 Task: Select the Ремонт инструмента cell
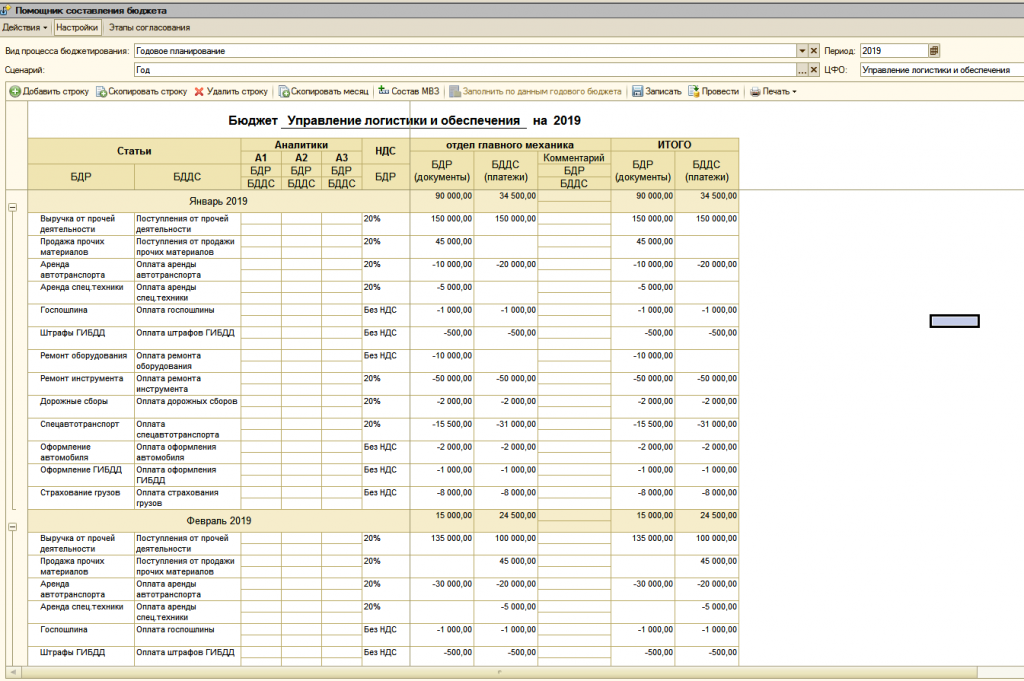pyautogui.click(x=81, y=383)
